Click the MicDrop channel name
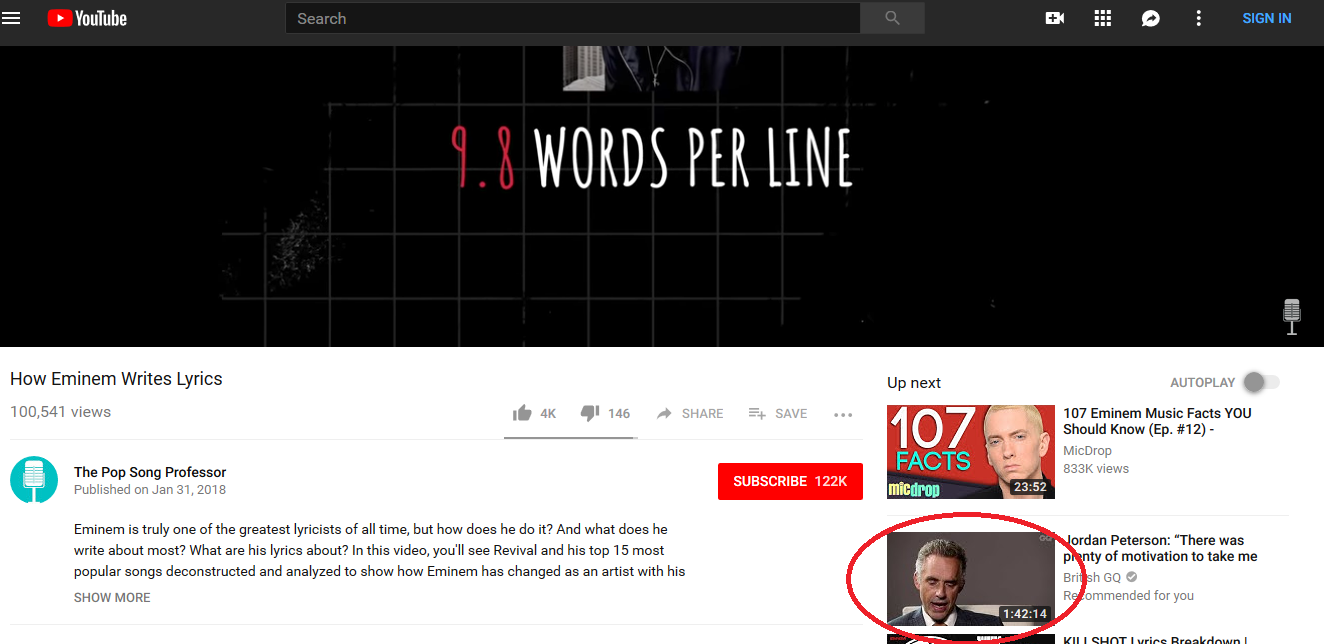The image size is (1324, 644). (1087, 451)
